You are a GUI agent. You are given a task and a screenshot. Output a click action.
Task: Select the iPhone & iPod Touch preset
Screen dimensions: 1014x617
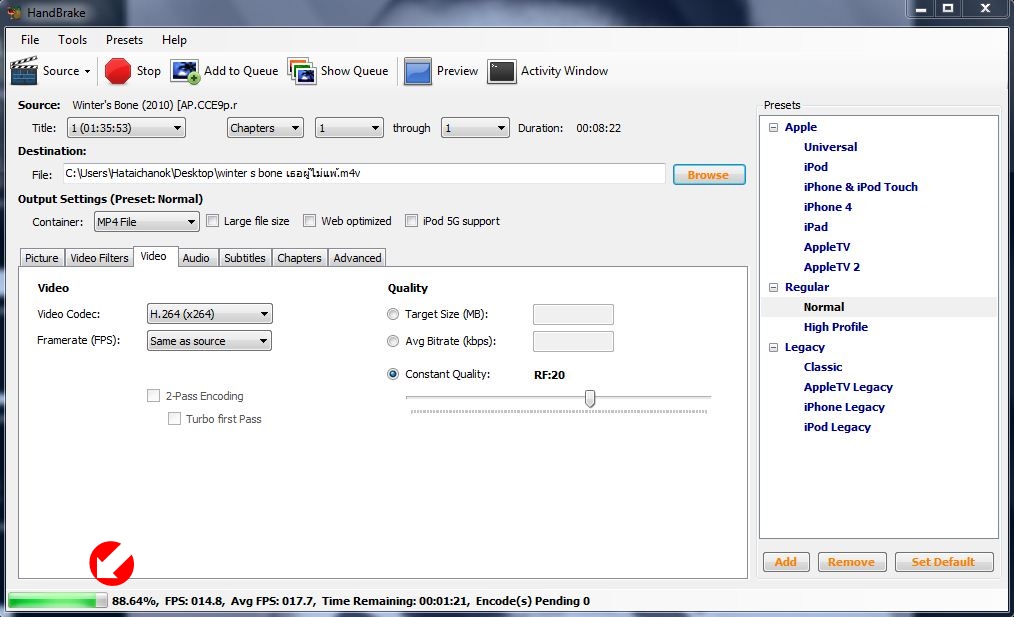pos(861,187)
